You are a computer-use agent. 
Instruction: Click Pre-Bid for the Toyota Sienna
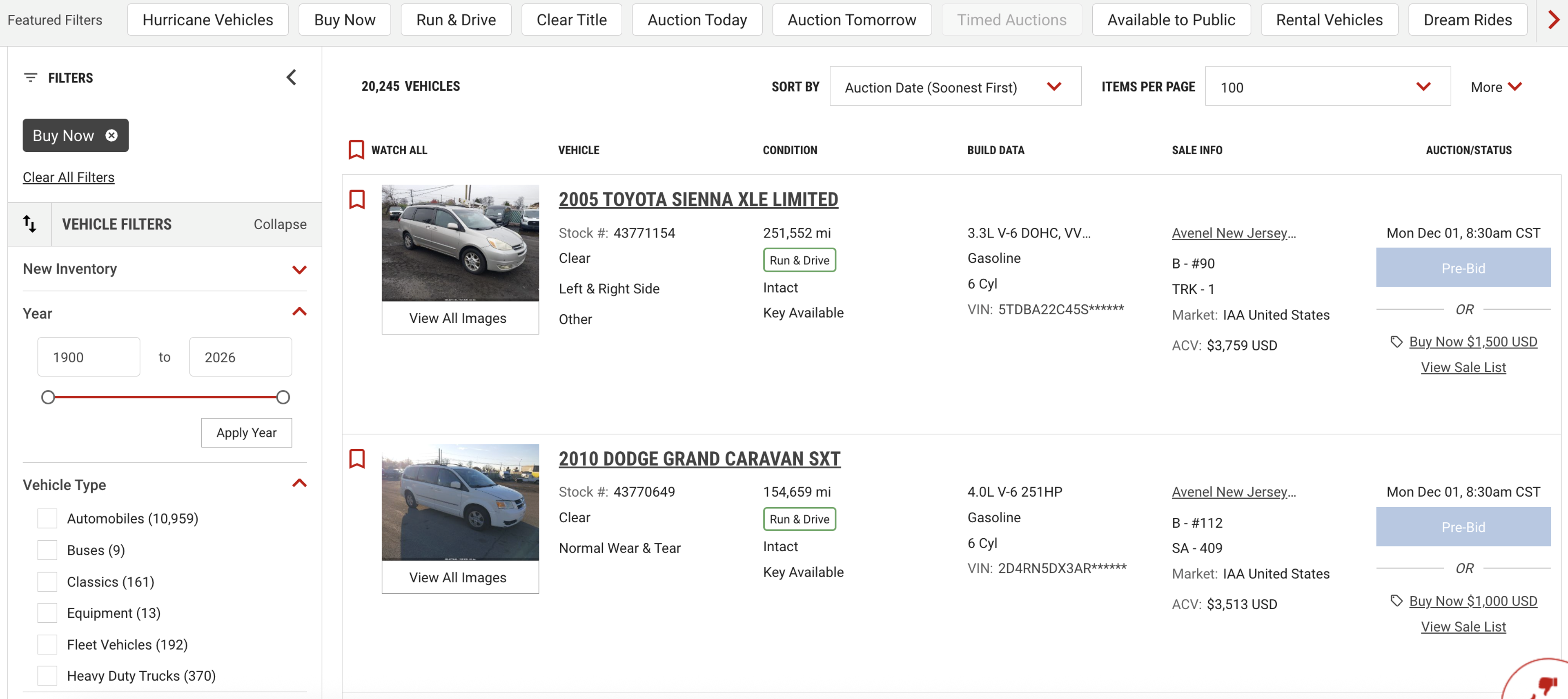point(1463,268)
